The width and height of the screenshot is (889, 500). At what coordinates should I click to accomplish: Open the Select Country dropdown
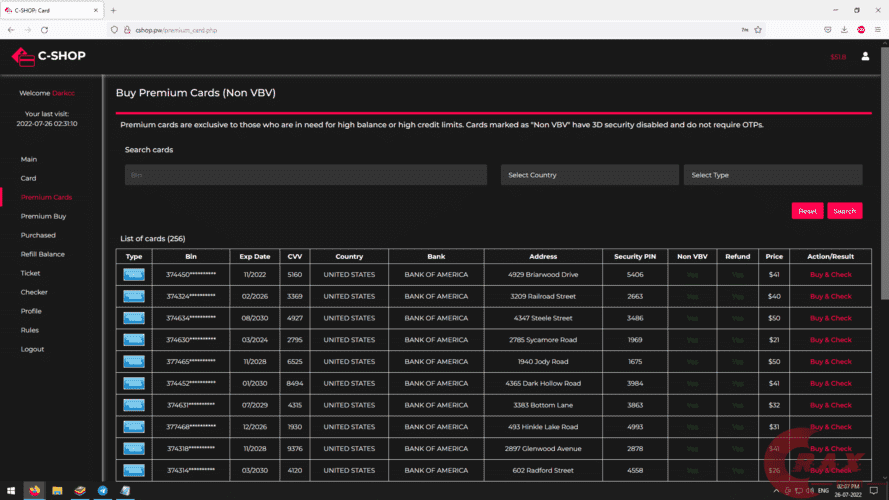[590, 175]
